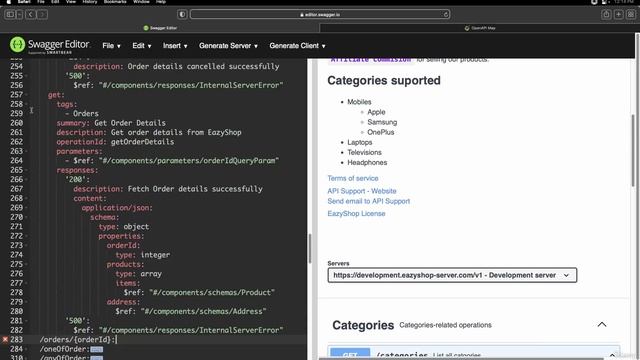Image resolution: width=640 pixels, height=360 pixels.
Task: Show the tab overview grid icon
Action: (x=631, y=15)
